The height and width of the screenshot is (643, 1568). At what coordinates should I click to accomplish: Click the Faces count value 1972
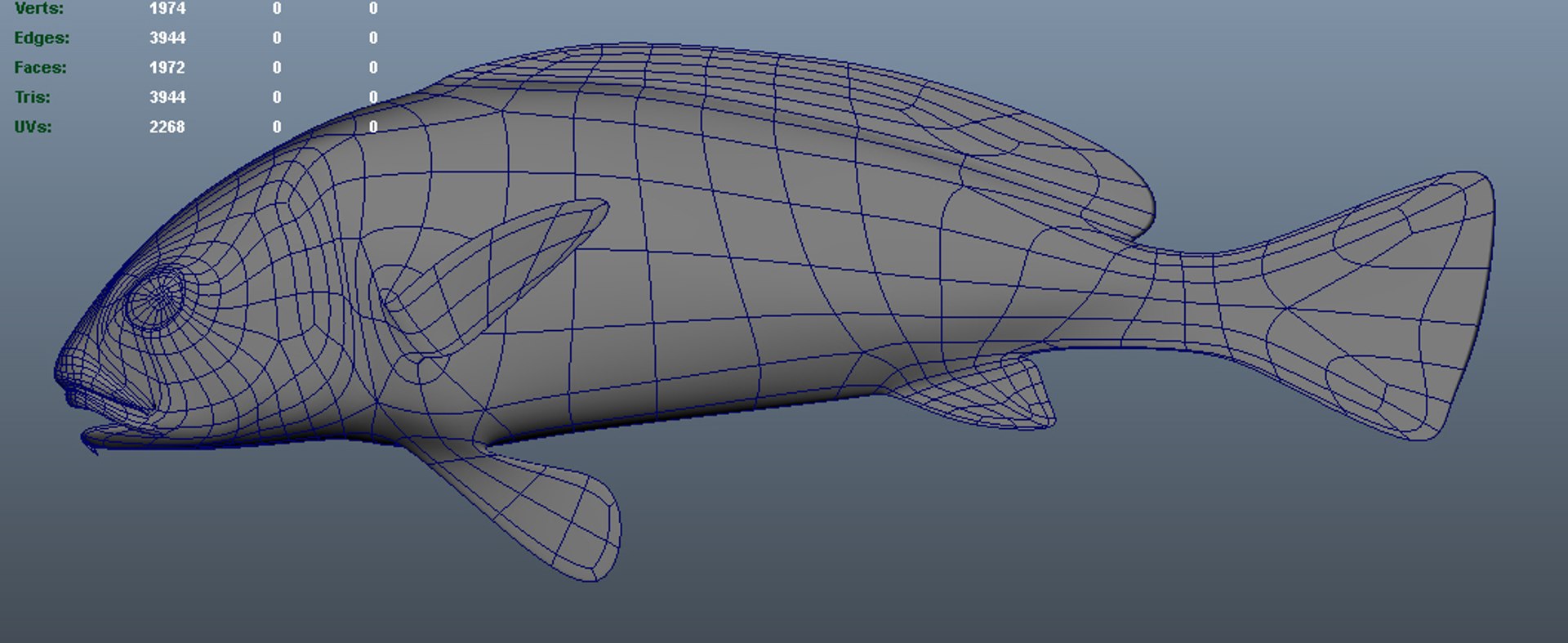(x=167, y=67)
